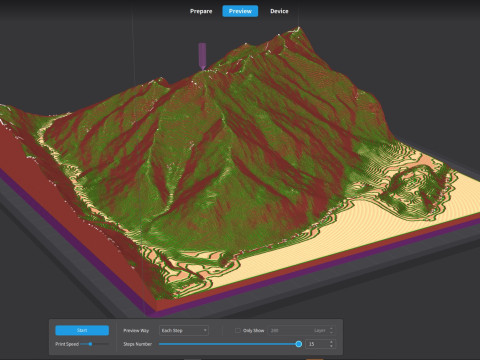Click the purple print head marker
This screenshot has height=360, width=480.
point(202,56)
